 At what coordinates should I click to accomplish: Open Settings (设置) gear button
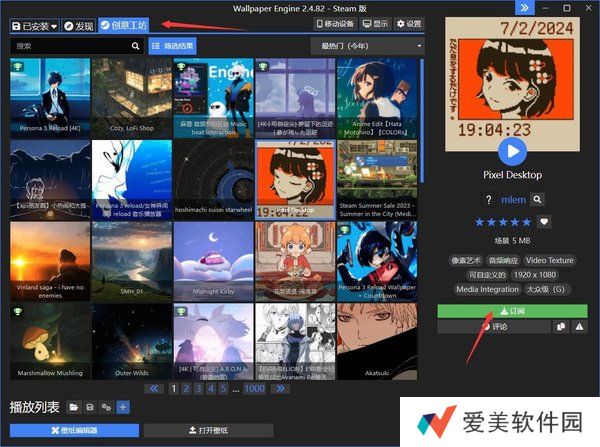[409, 24]
